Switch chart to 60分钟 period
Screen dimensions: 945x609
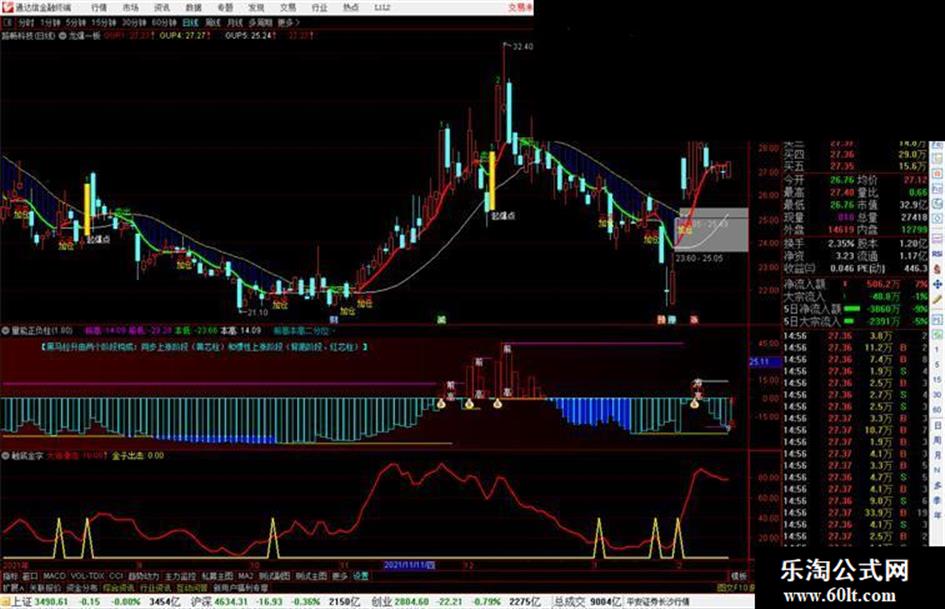click(164, 23)
